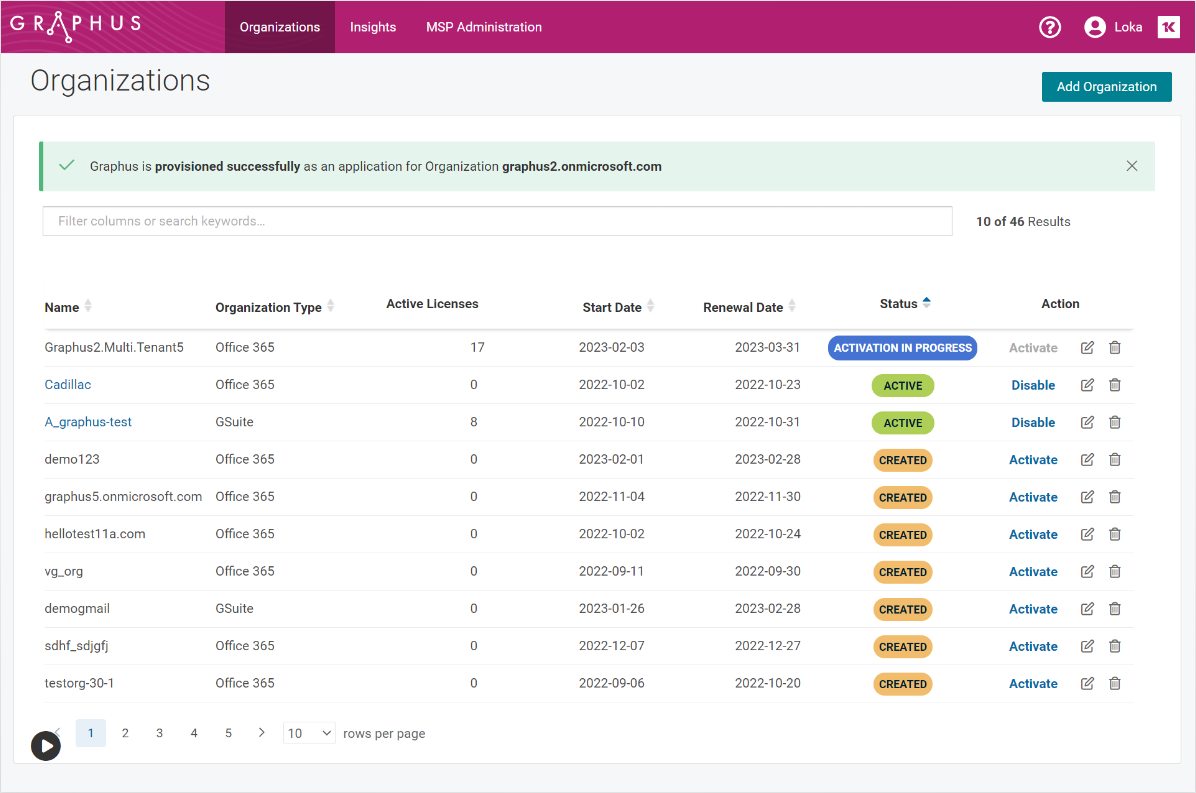Open the Insights tab
The width and height of the screenshot is (1196, 793).
point(373,27)
